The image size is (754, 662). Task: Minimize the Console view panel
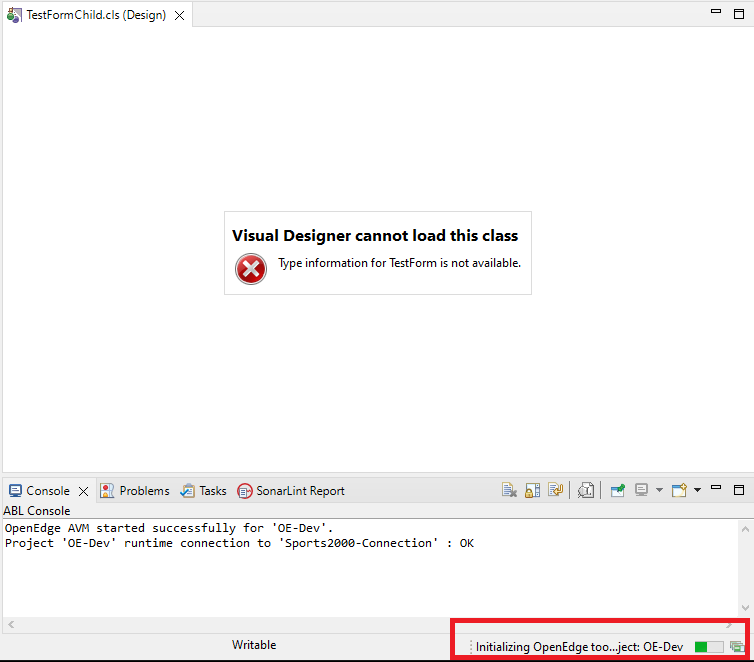click(x=716, y=488)
